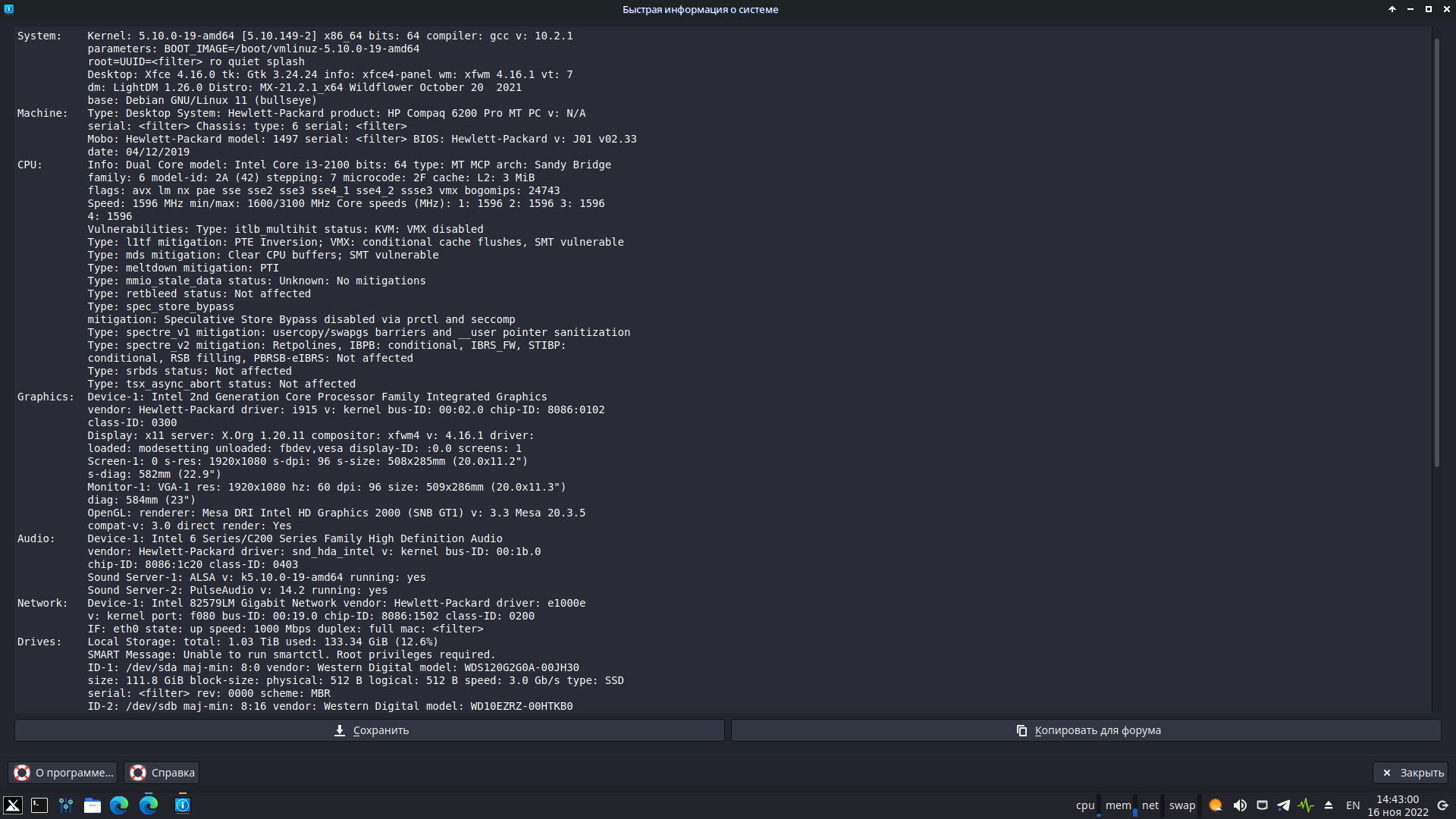Image resolution: width=1456 pixels, height=819 pixels.
Task: Click the System: section label
Action: [39, 36]
